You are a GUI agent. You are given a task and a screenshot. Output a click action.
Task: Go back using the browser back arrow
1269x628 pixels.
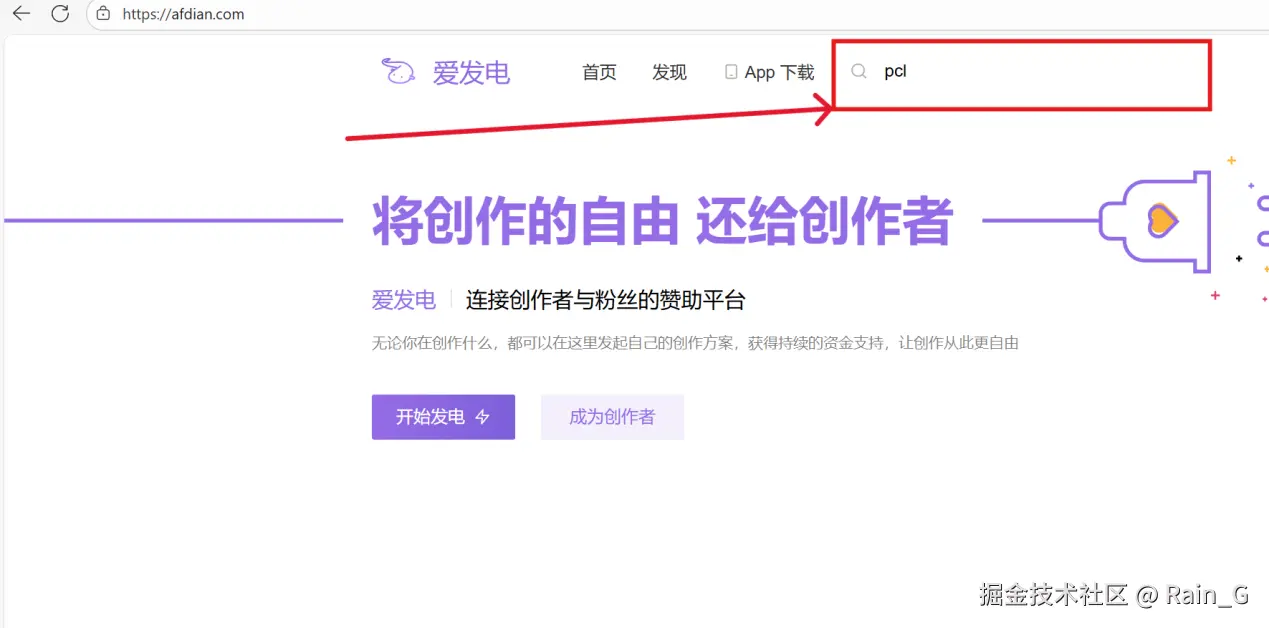point(21,14)
